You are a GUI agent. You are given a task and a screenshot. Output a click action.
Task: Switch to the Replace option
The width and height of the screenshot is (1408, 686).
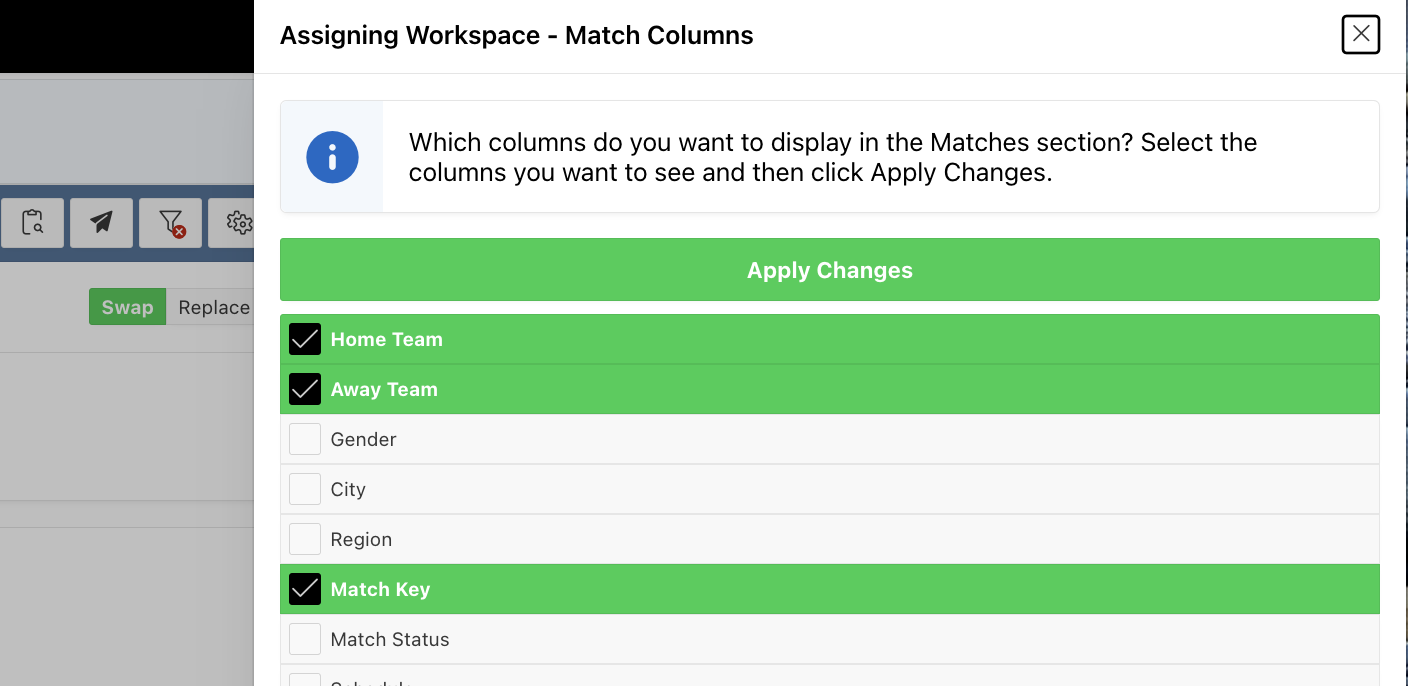213,307
